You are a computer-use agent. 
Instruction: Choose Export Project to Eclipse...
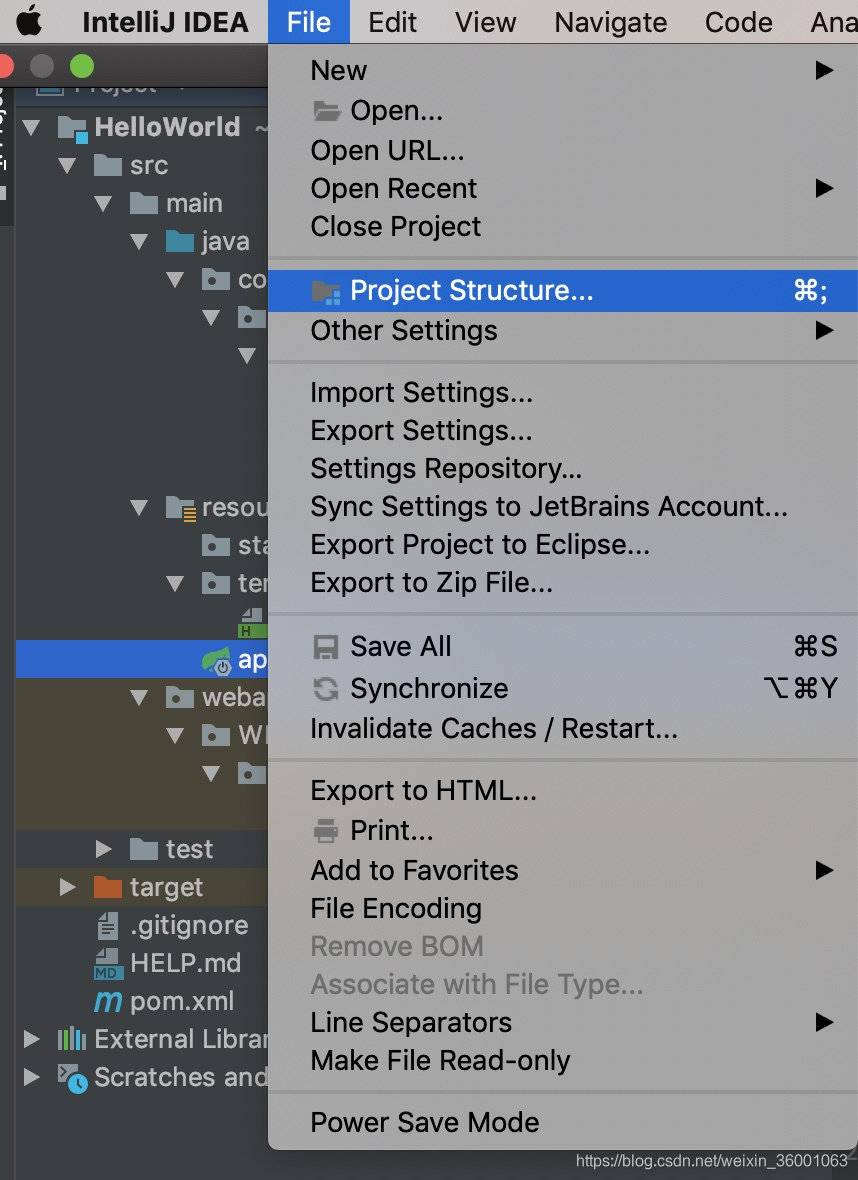point(563,544)
